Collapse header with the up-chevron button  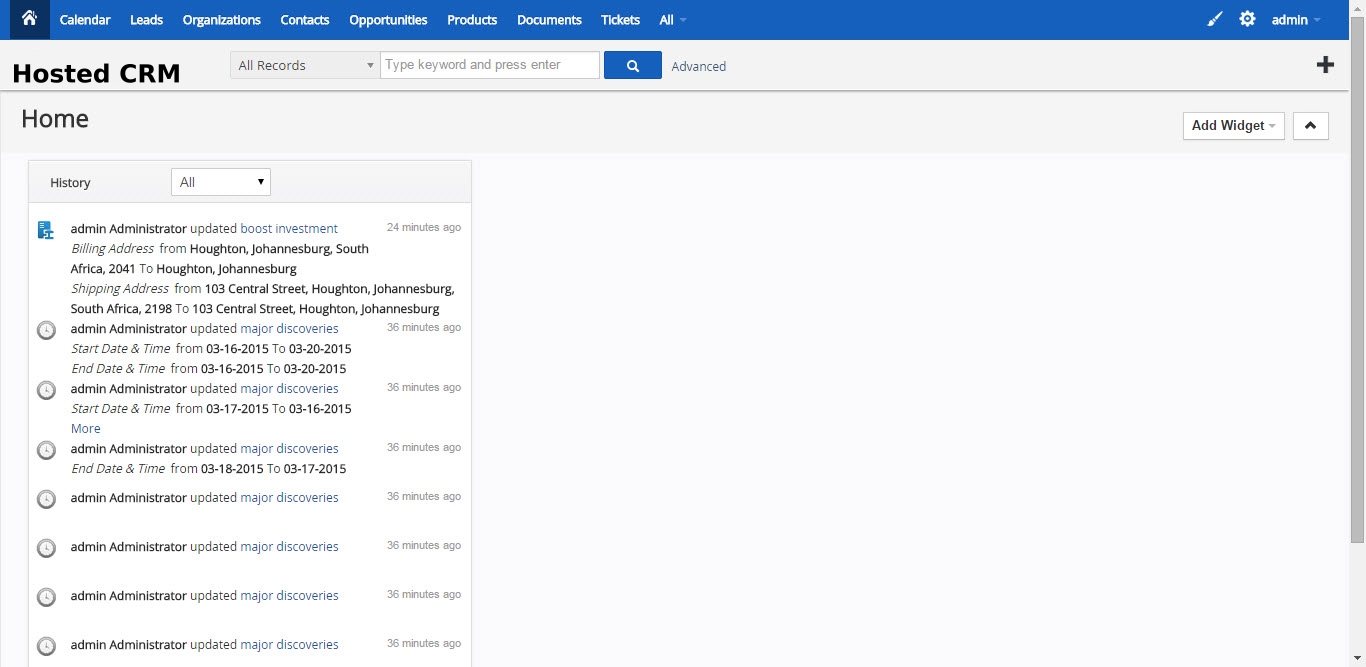pos(1310,125)
